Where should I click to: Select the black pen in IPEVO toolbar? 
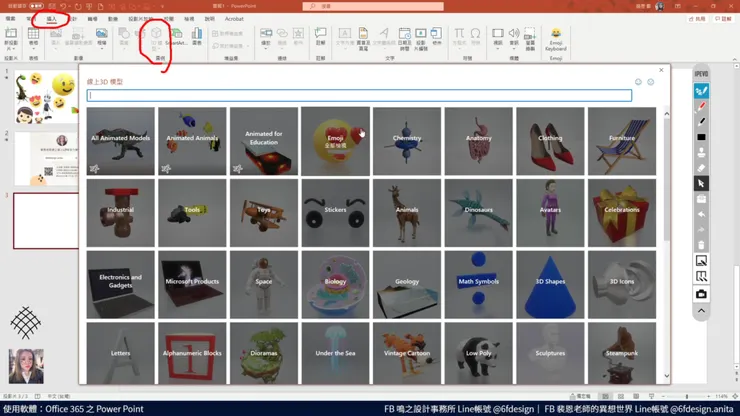coord(701,122)
